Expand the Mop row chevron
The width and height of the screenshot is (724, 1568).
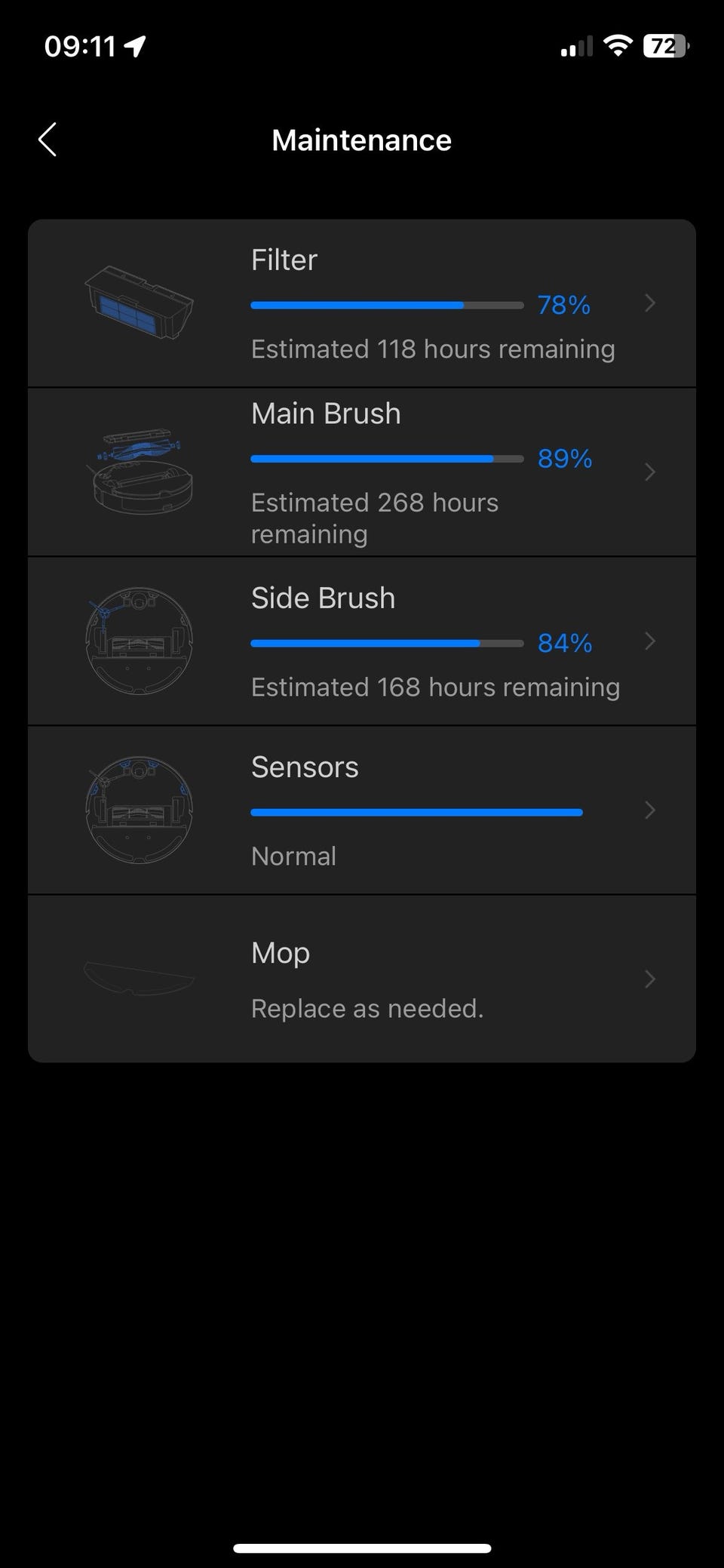click(x=650, y=979)
